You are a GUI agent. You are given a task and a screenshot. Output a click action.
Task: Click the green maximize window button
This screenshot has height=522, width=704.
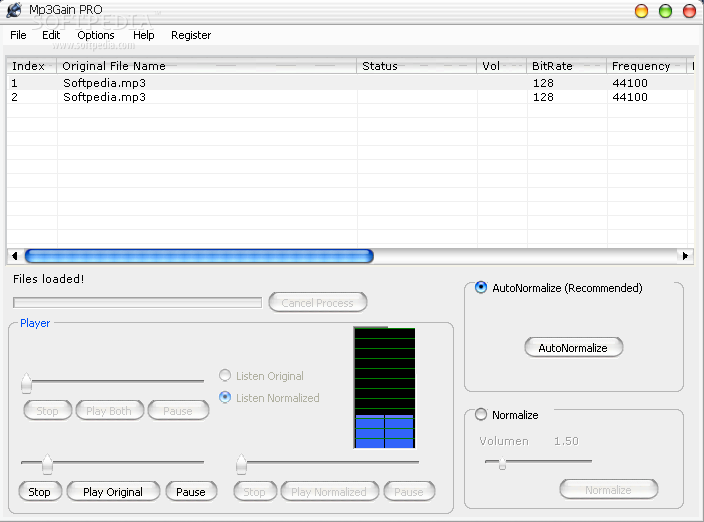pyautogui.click(x=665, y=11)
